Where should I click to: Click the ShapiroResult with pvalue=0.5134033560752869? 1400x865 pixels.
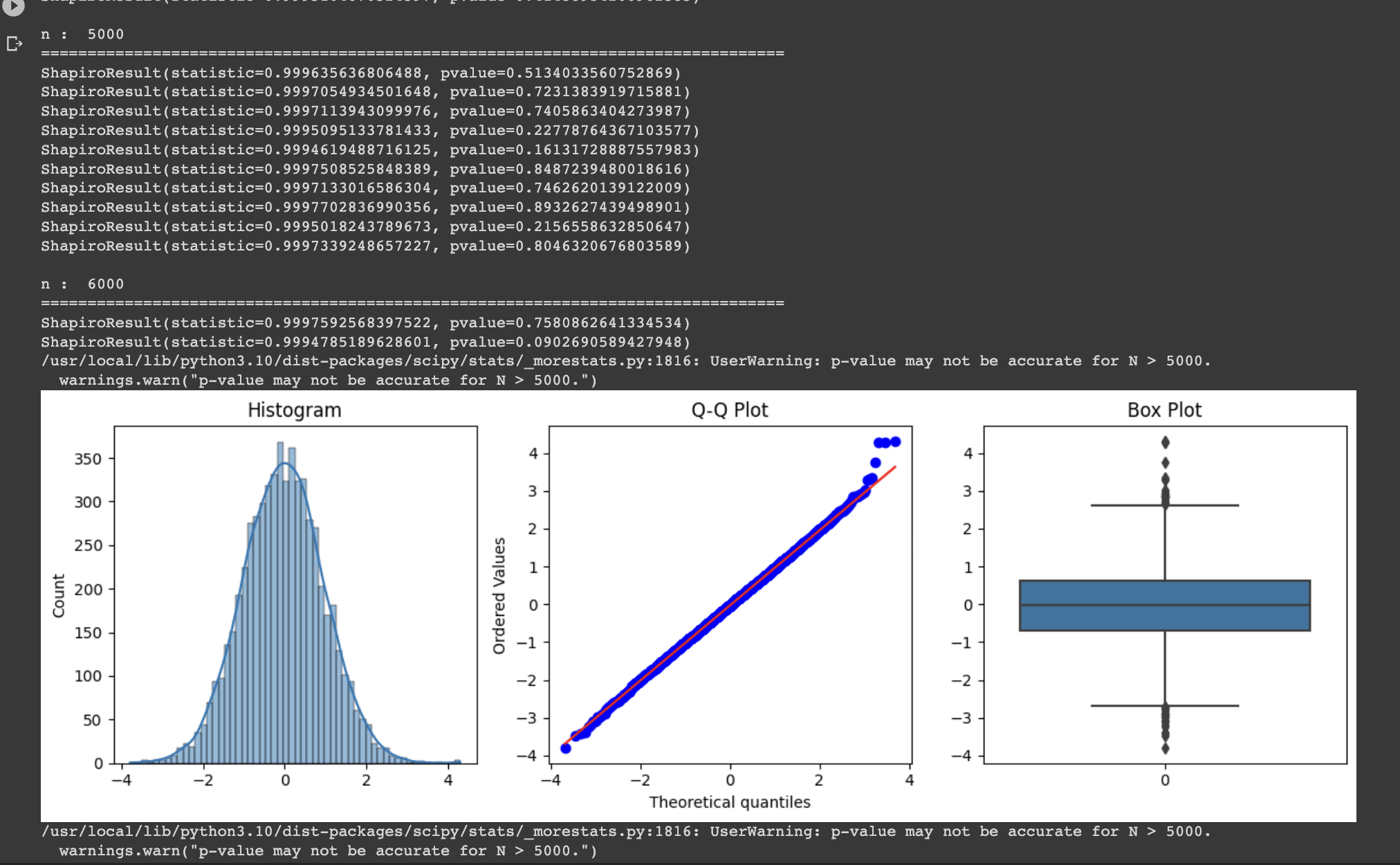361,73
